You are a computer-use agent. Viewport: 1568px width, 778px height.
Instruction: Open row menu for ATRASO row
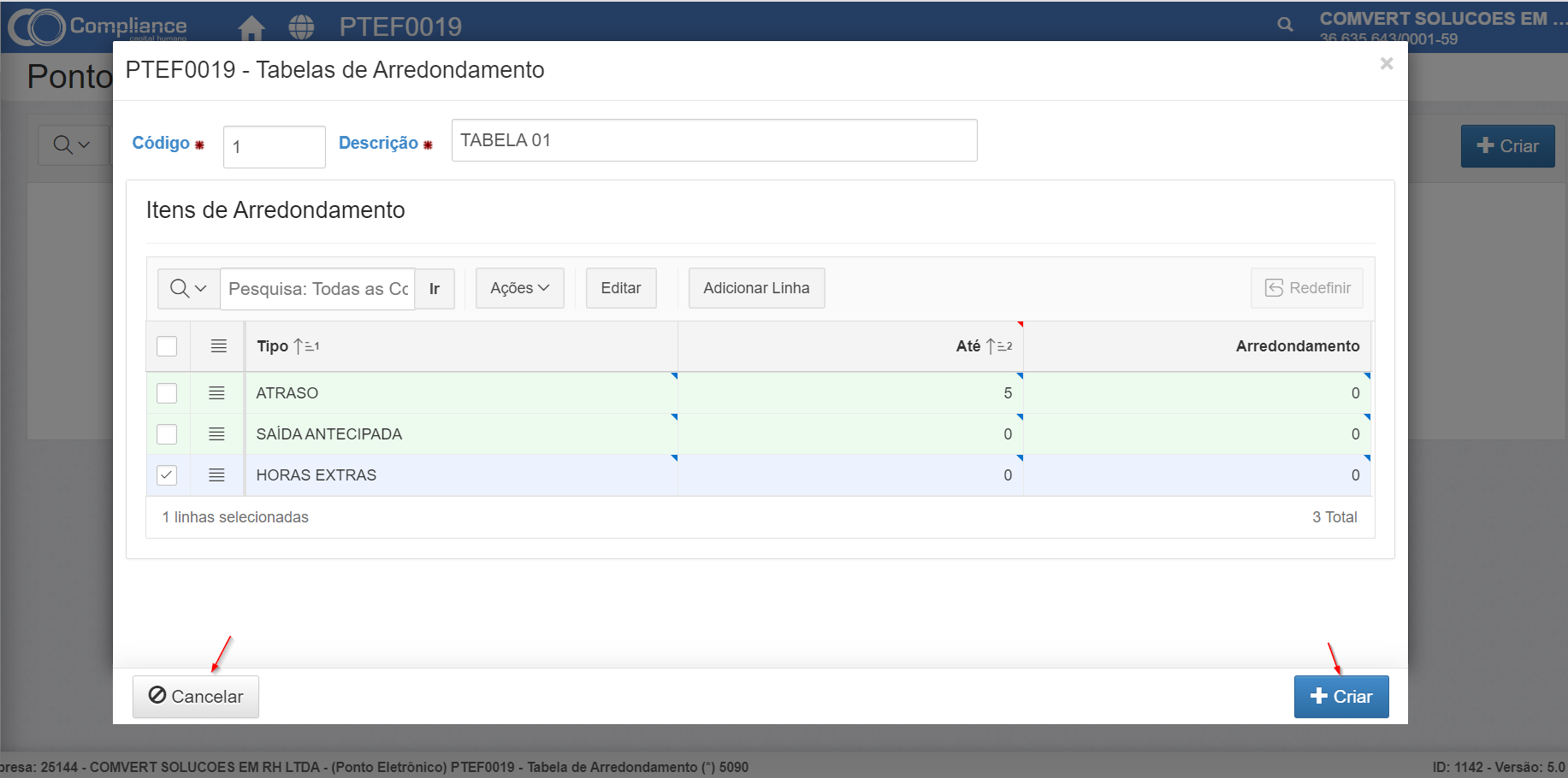tap(217, 393)
